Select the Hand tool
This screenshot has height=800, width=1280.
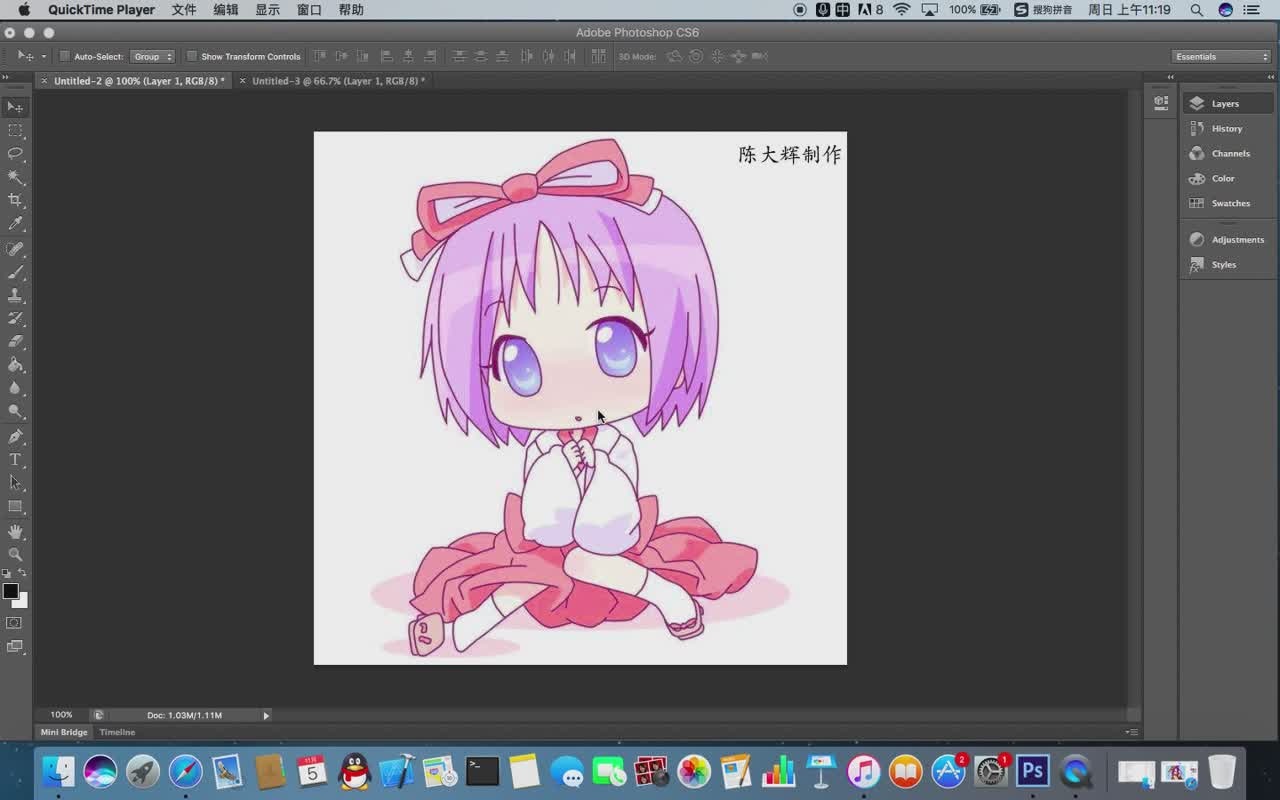click(15, 531)
